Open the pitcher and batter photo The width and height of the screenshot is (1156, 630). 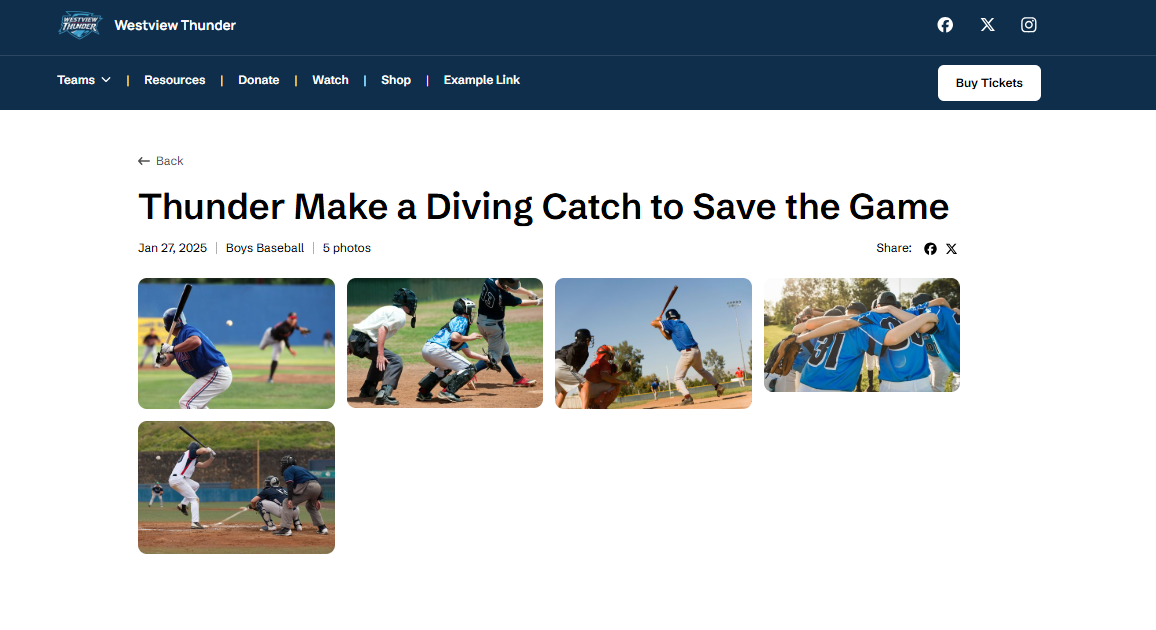click(x=236, y=343)
